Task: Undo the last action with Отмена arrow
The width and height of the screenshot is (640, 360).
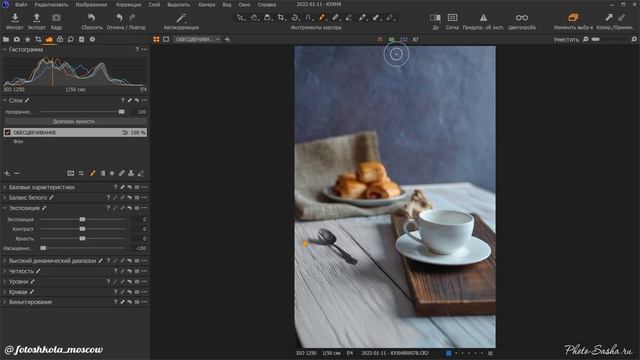Action: pos(119,18)
